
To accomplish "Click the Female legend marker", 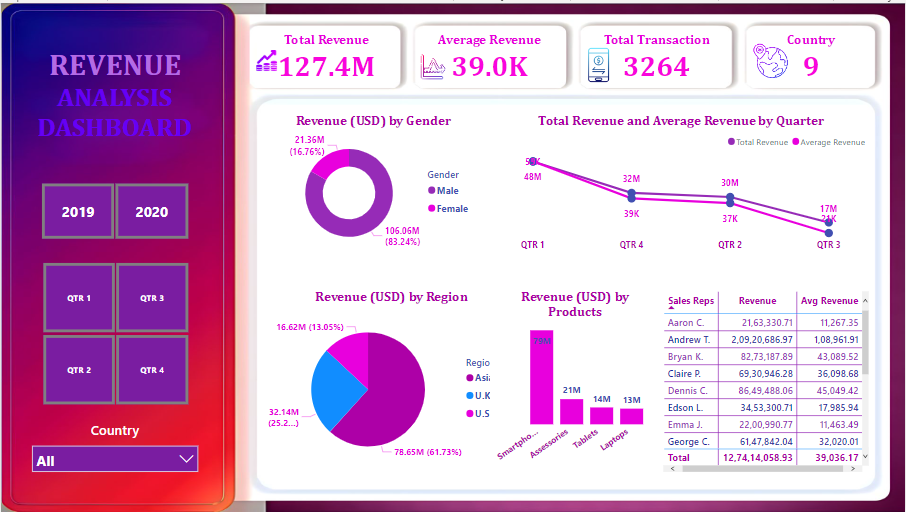I will click(x=432, y=208).
